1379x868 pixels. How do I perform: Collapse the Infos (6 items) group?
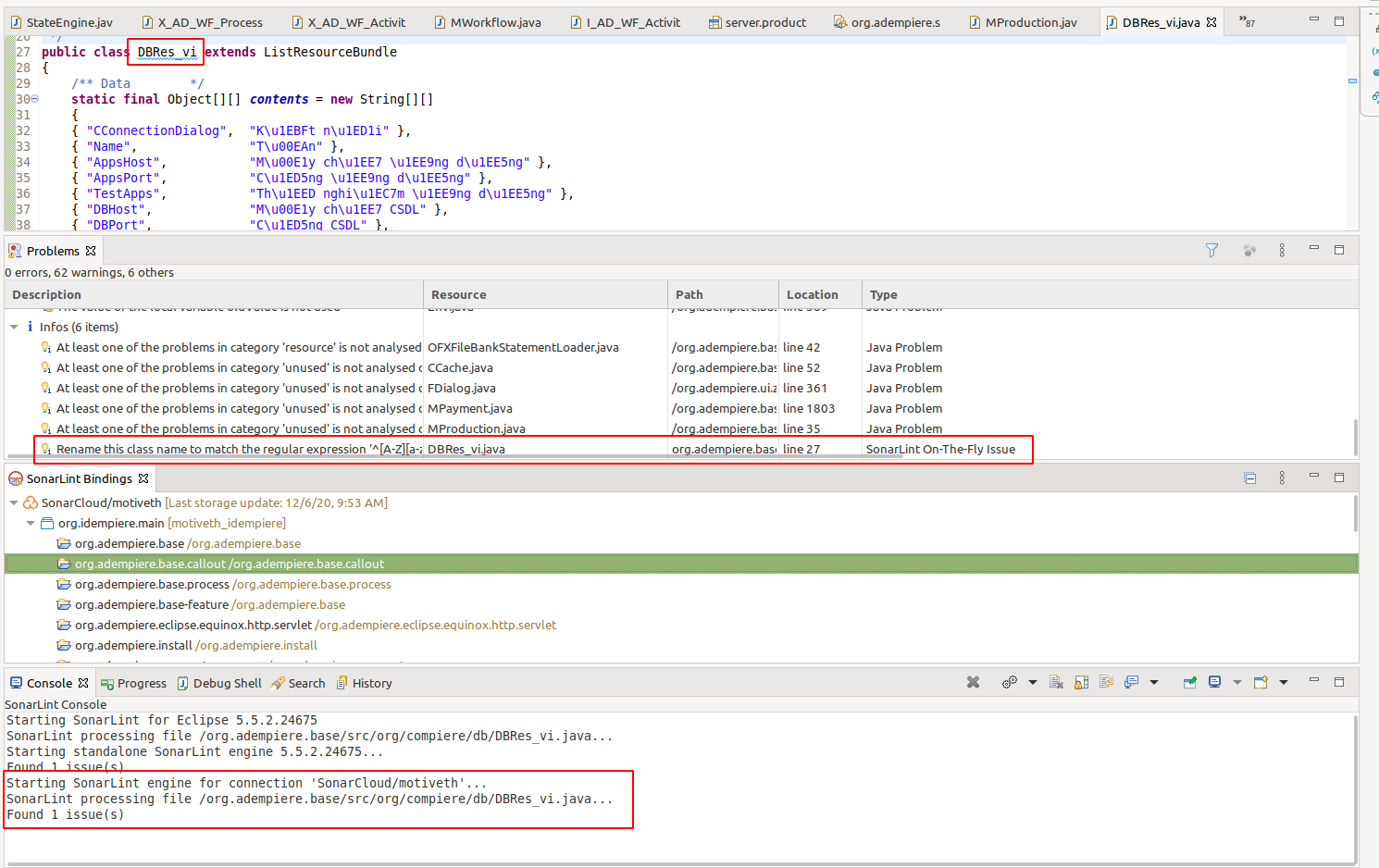click(x=14, y=327)
